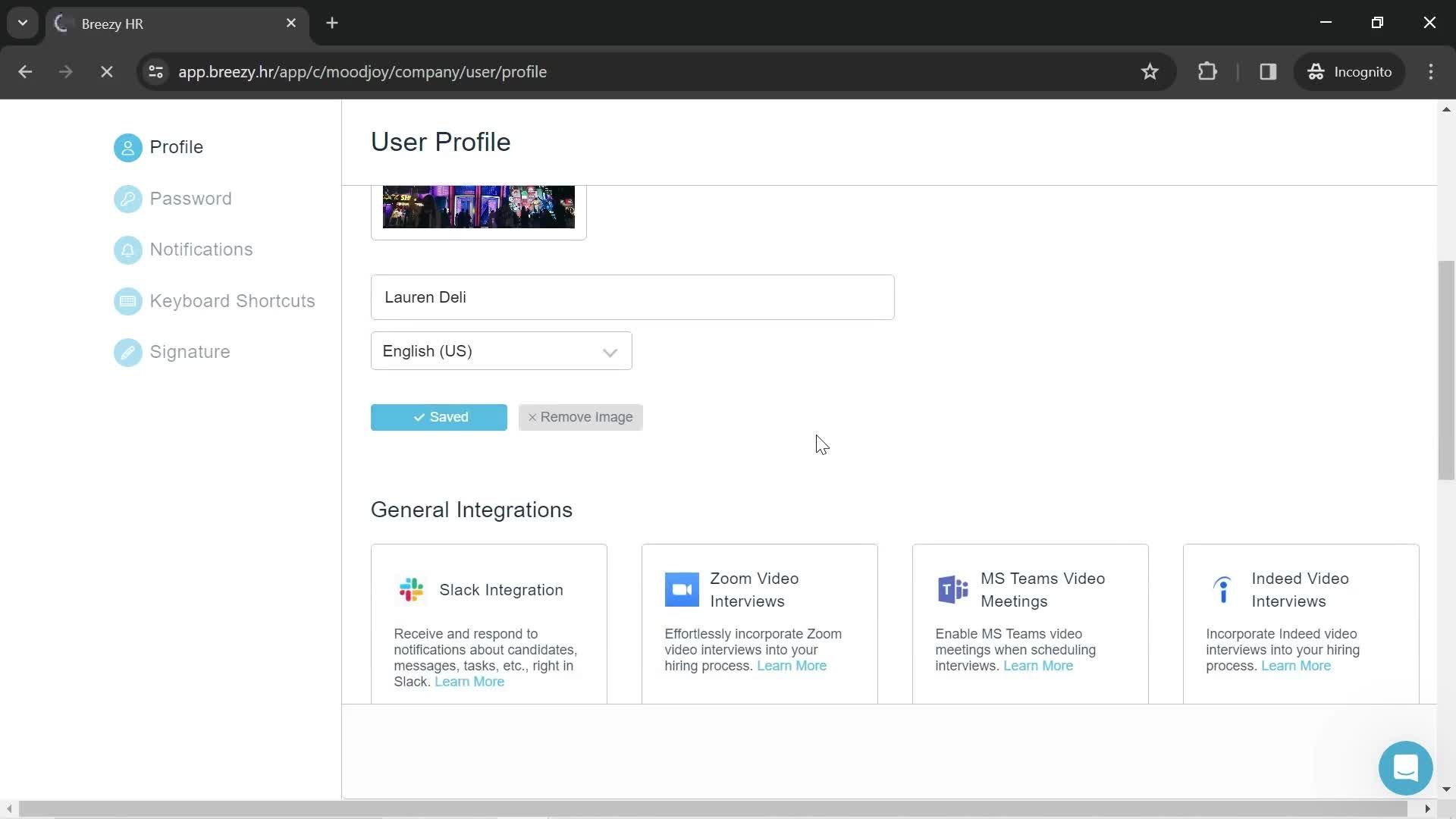Image resolution: width=1456 pixels, height=819 pixels.
Task: Click the Keyboard Shortcuts sidebar icon
Action: (128, 300)
